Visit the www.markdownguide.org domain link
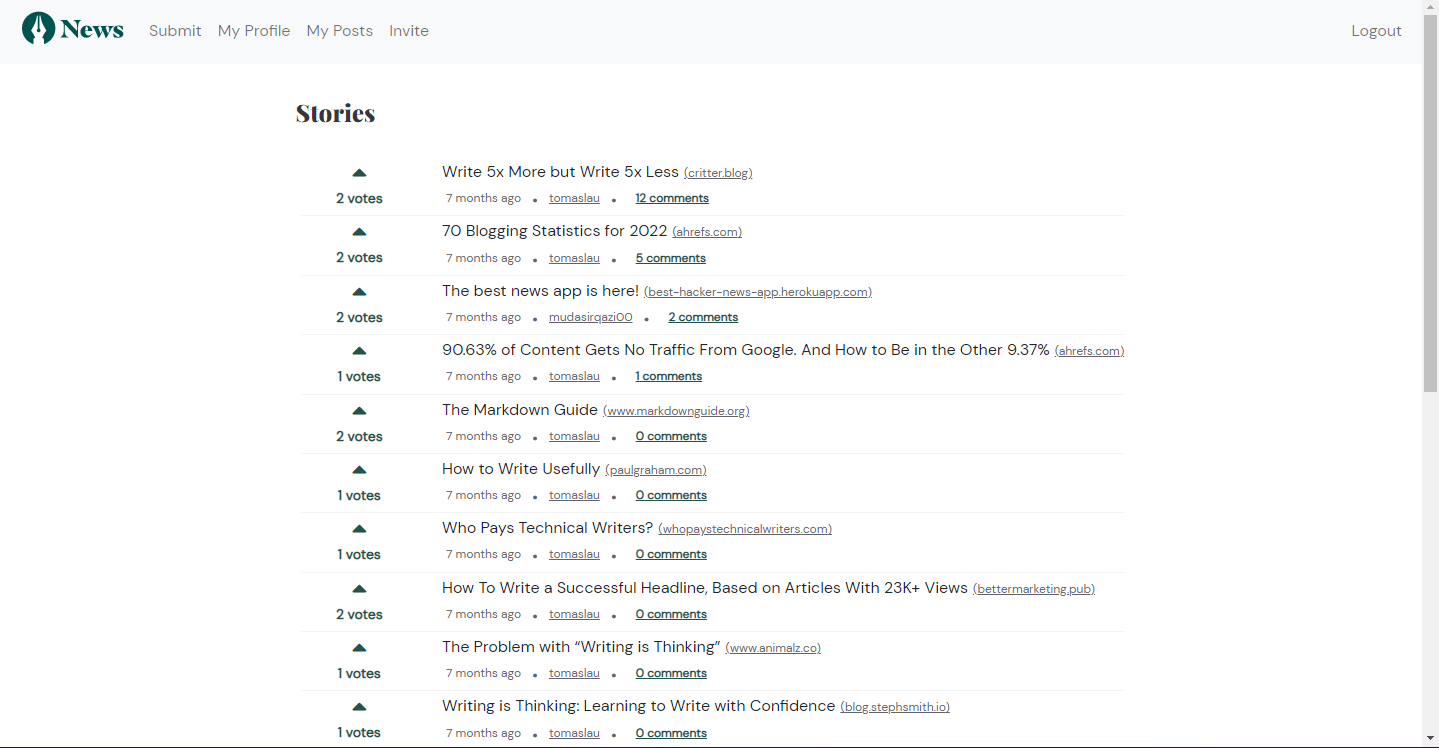The image size is (1439, 748). click(676, 411)
